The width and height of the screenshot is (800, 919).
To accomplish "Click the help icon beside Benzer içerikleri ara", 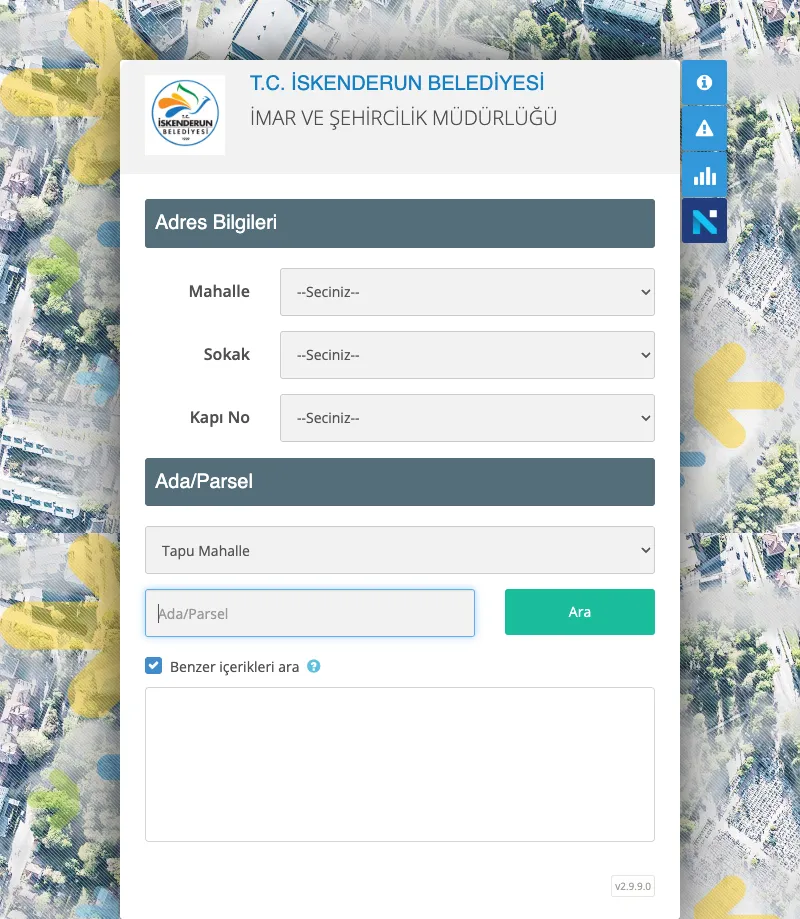I will (314, 666).
